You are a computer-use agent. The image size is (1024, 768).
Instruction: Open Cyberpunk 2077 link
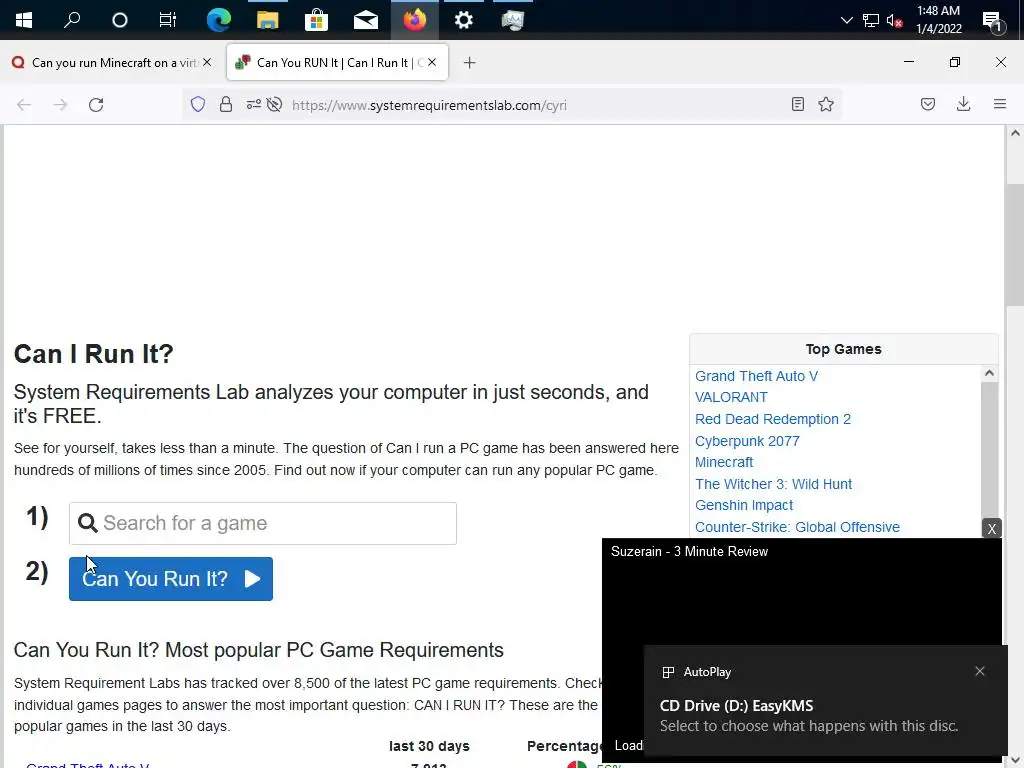(x=747, y=441)
